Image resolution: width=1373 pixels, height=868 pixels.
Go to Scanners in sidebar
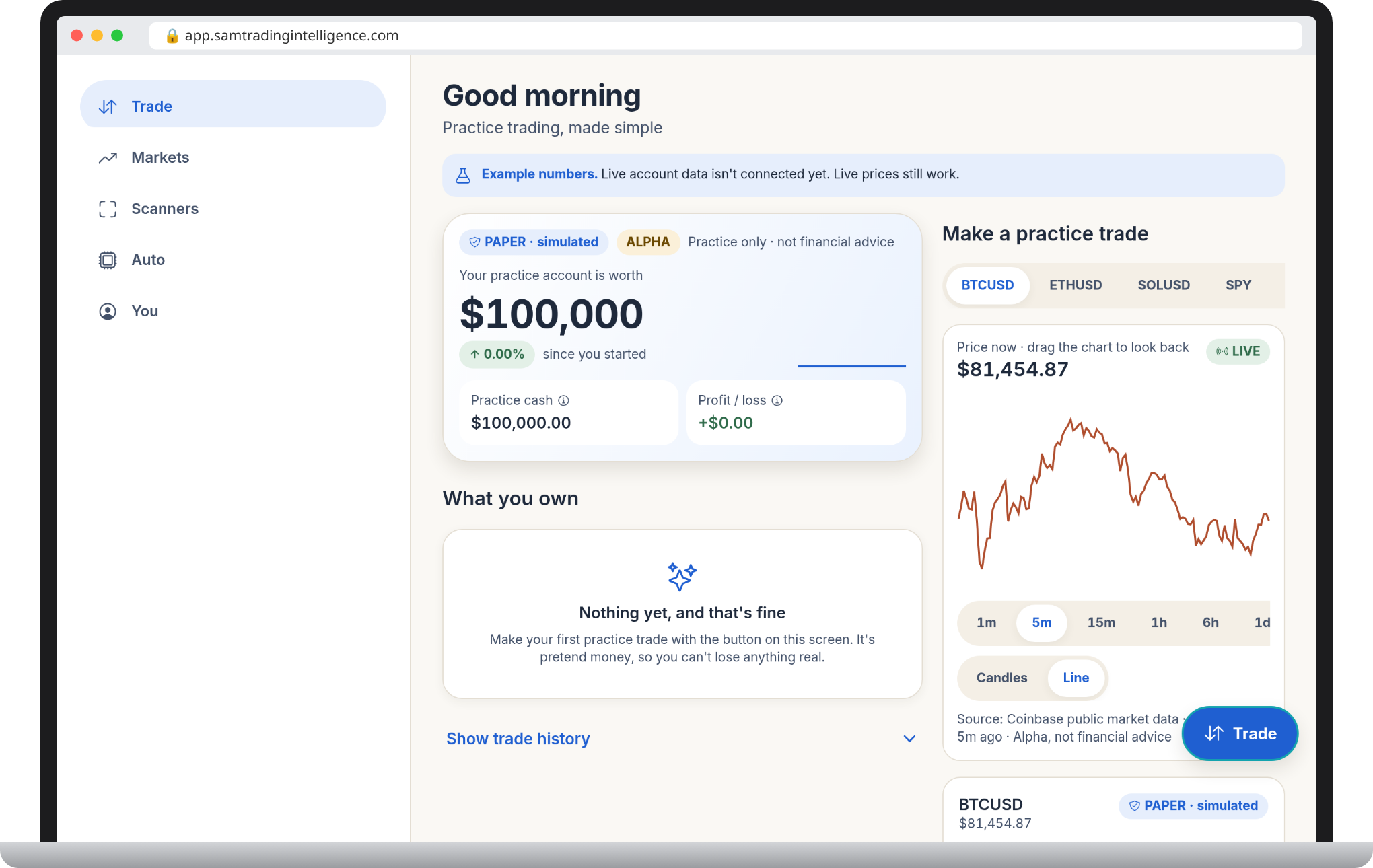[x=233, y=209]
